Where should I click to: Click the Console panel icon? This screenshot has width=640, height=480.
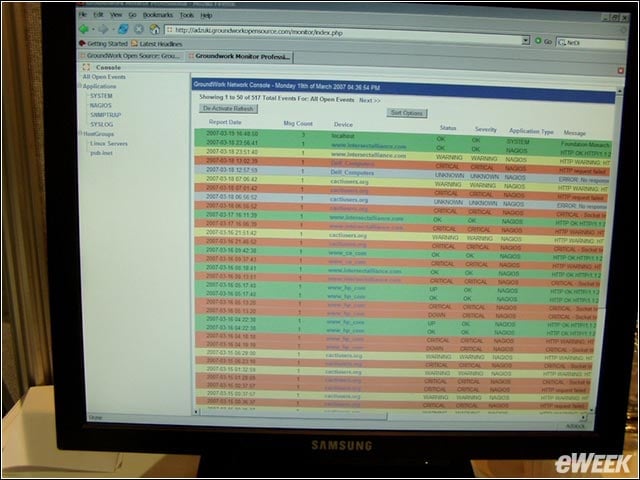click(86, 67)
